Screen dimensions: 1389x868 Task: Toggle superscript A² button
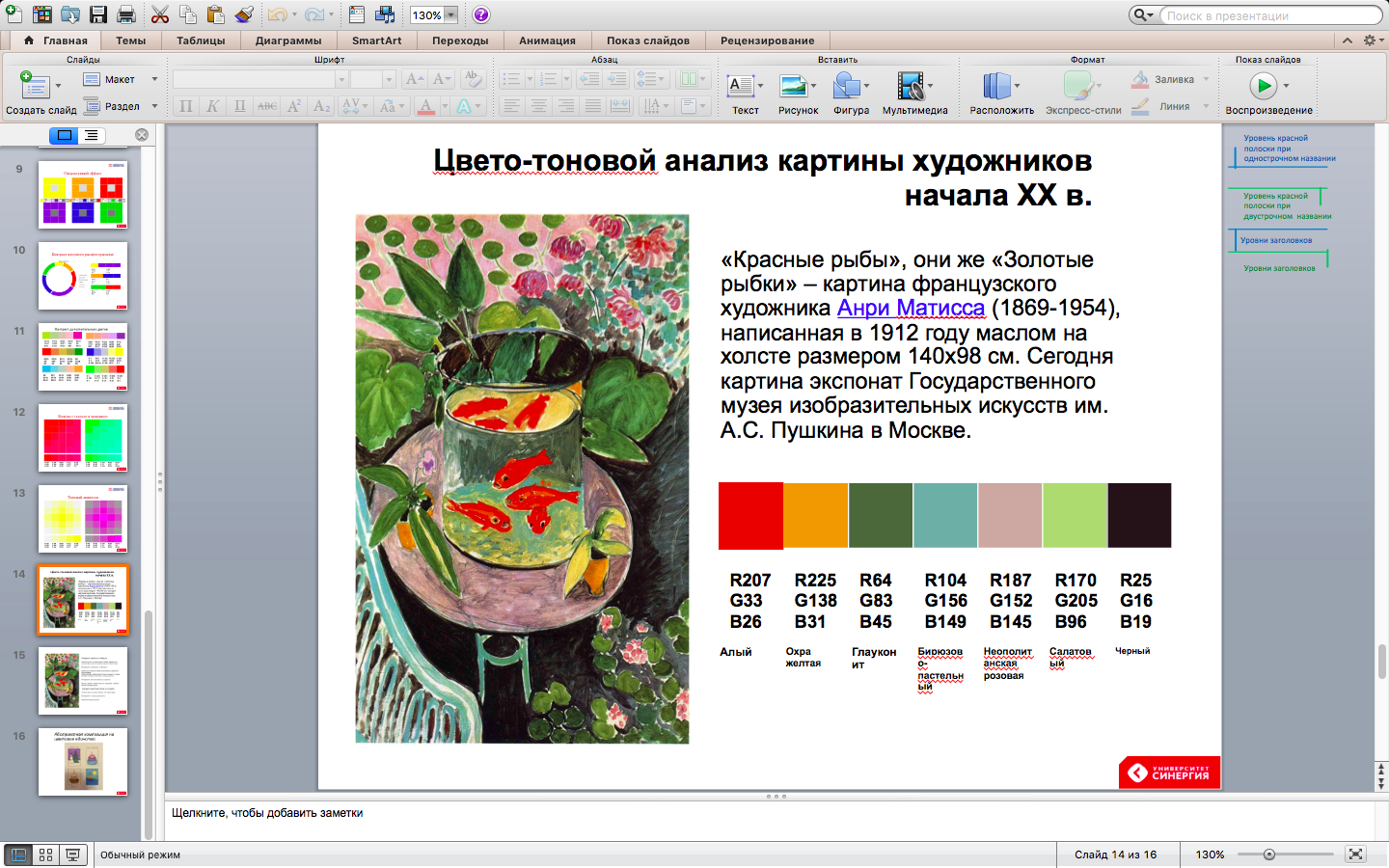pos(294,106)
